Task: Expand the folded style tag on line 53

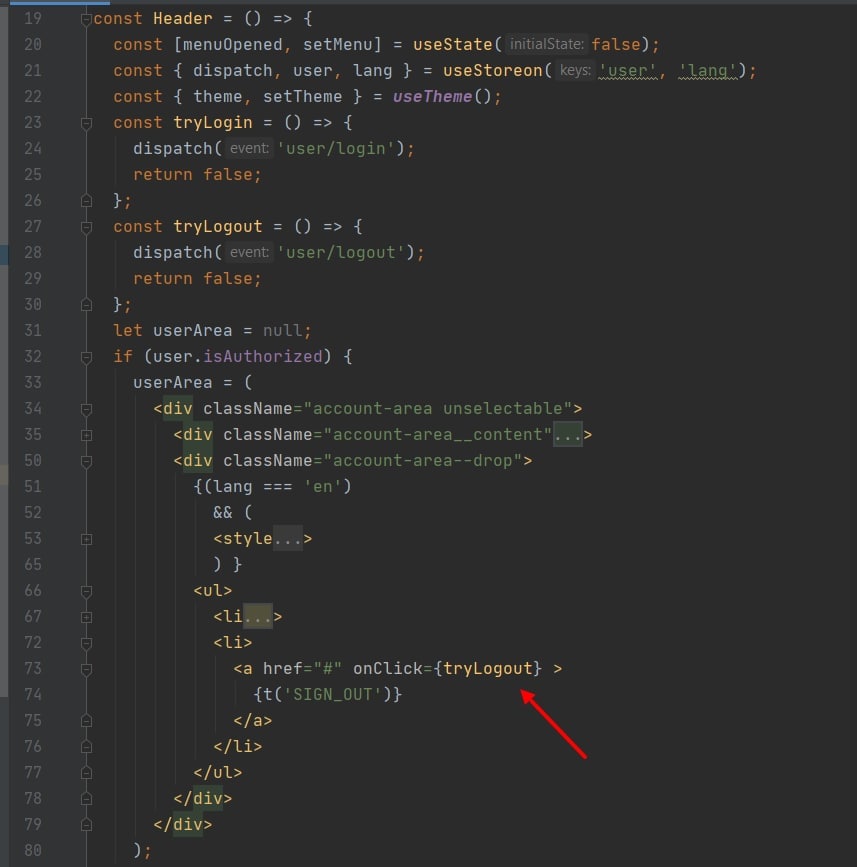Action: click(x=86, y=539)
